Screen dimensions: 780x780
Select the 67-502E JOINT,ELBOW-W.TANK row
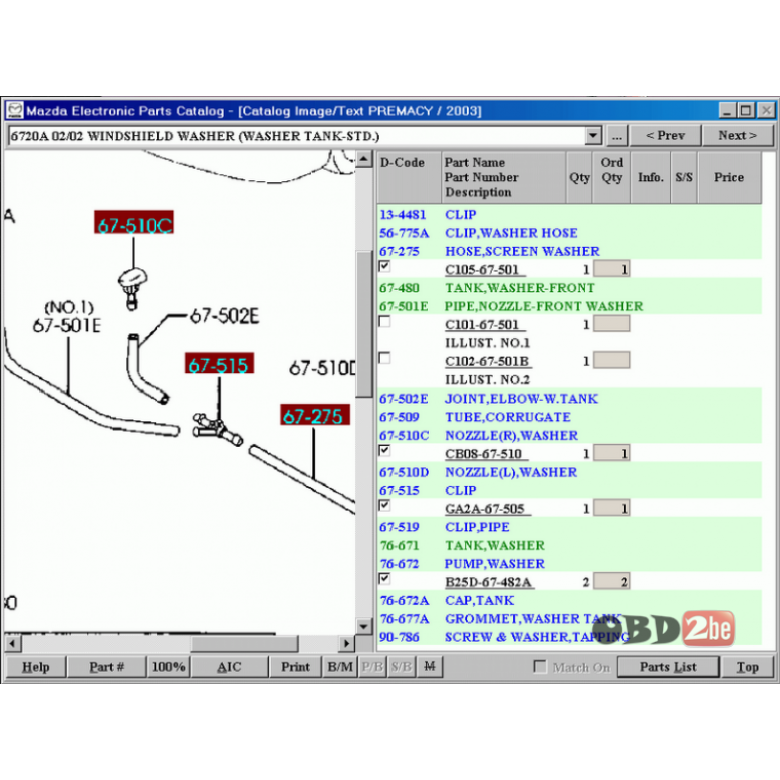[569, 398]
